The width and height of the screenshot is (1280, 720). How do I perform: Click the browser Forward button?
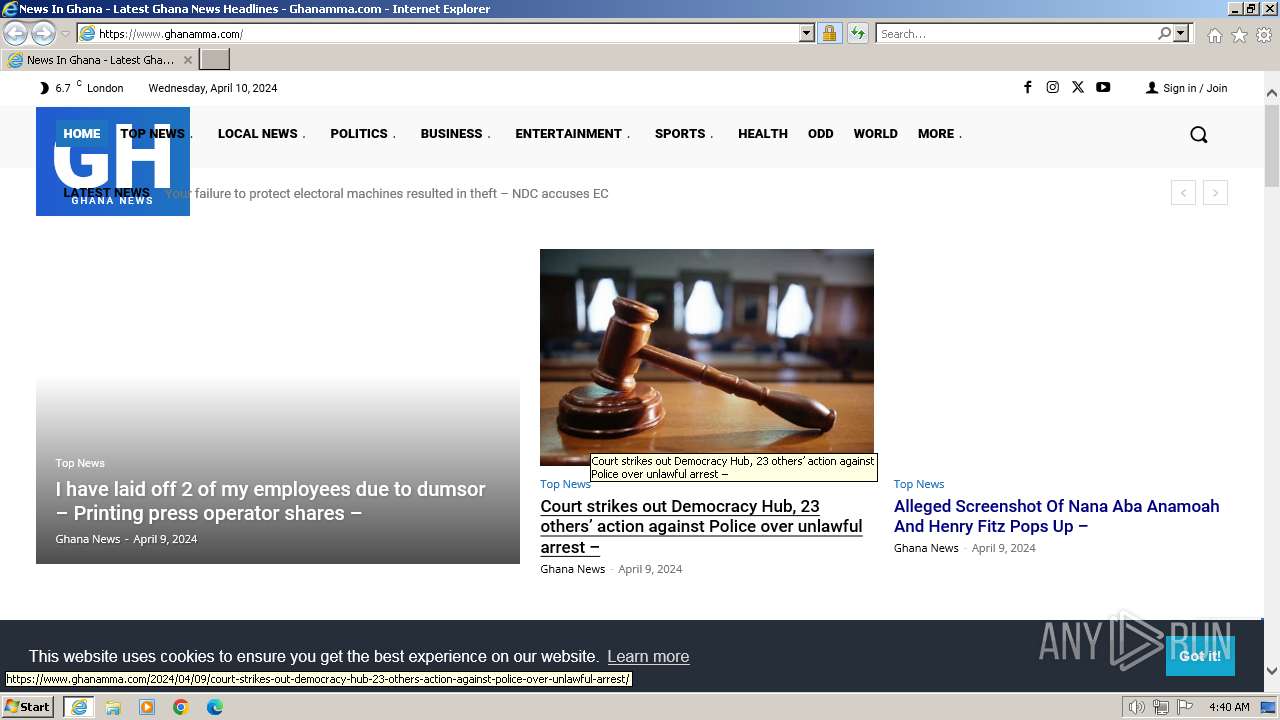(x=43, y=33)
